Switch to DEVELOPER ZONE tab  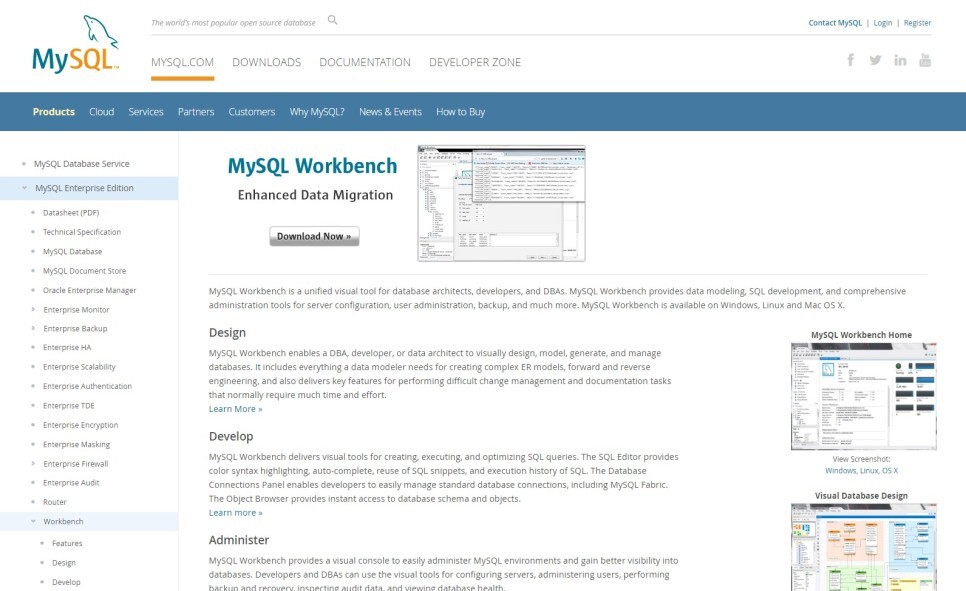pos(475,62)
